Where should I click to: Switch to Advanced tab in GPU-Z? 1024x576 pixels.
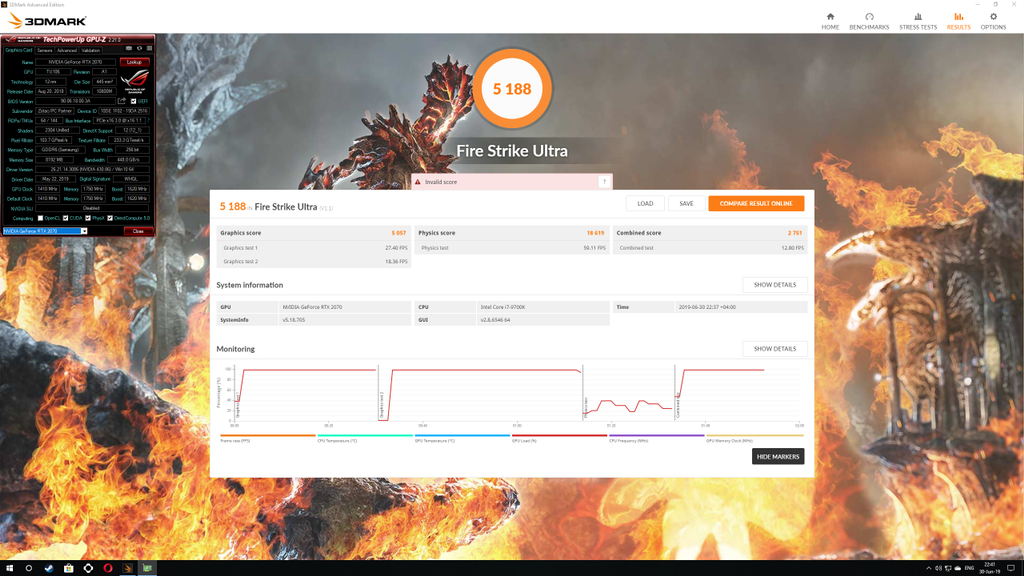coord(67,50)
